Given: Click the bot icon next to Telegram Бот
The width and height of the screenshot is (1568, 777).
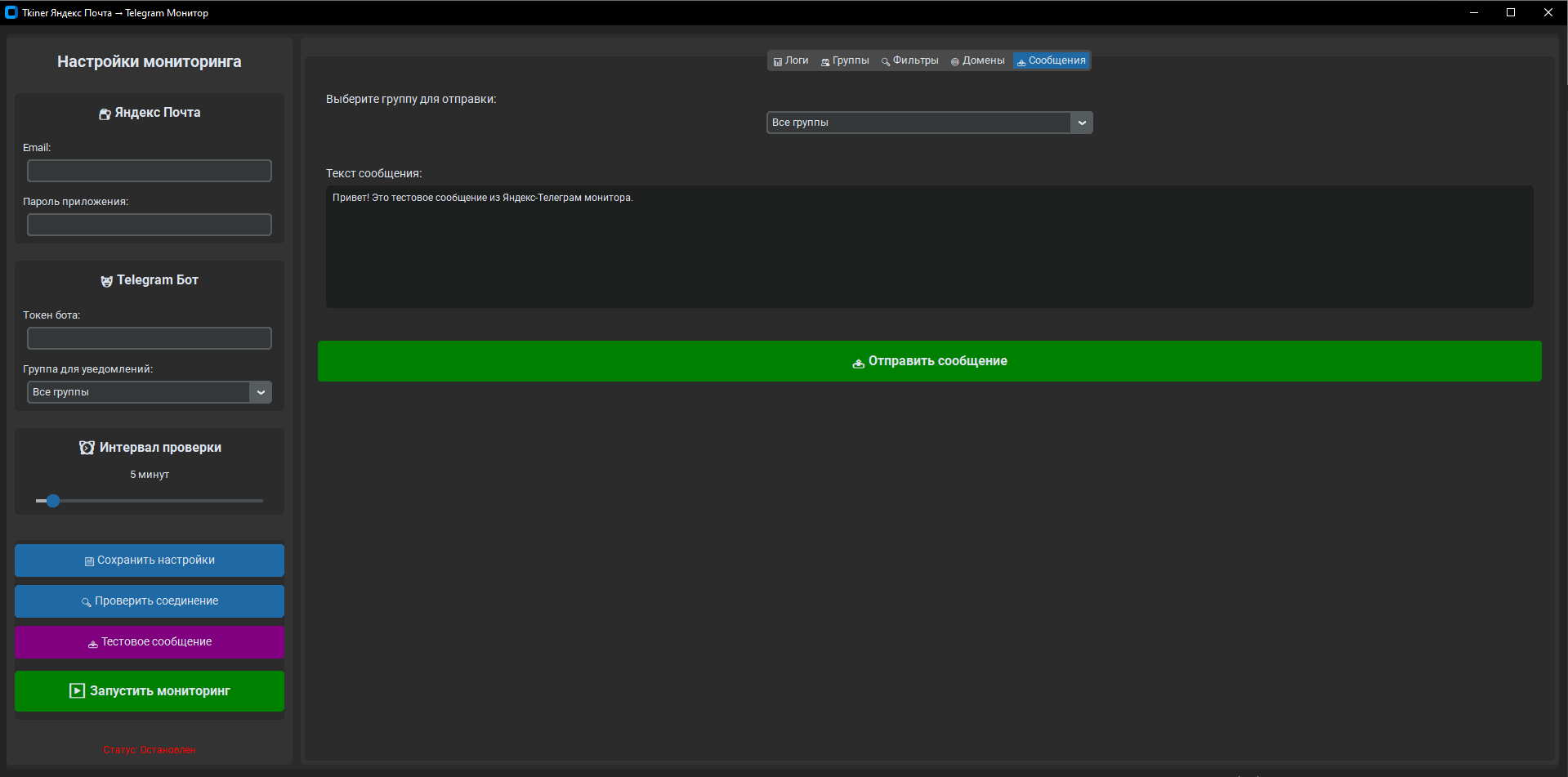Looking at the screenshot, I should tap(106, 281).
